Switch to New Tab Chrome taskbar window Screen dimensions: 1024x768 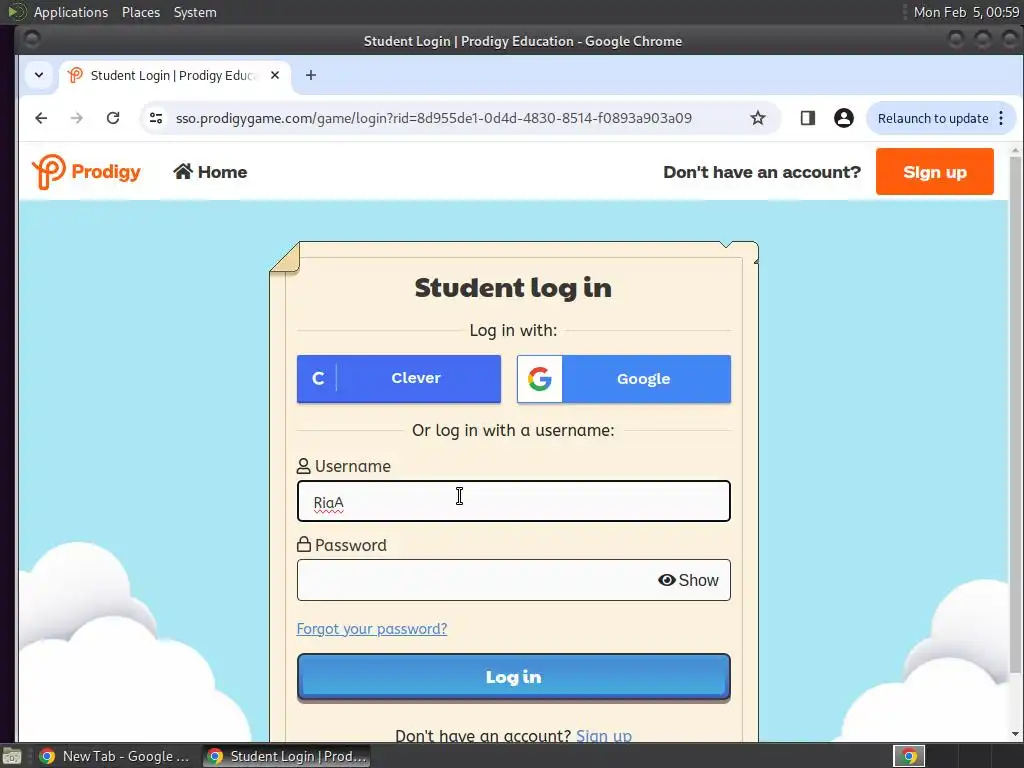[x=114, y=756]
